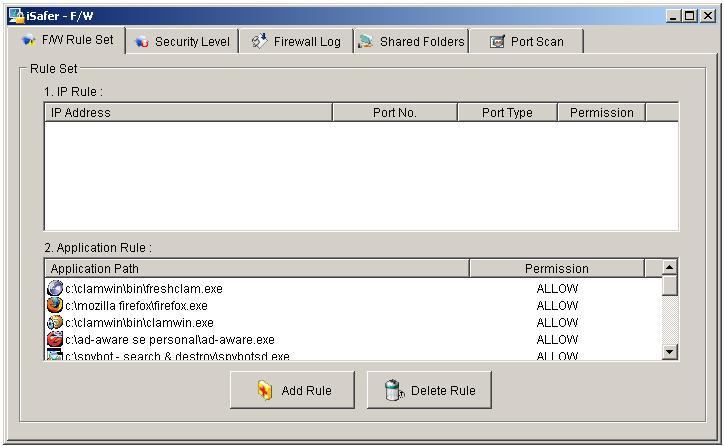Click the Application Path column header
Viewport: 724px width, 446px height.
pos(257,269)
